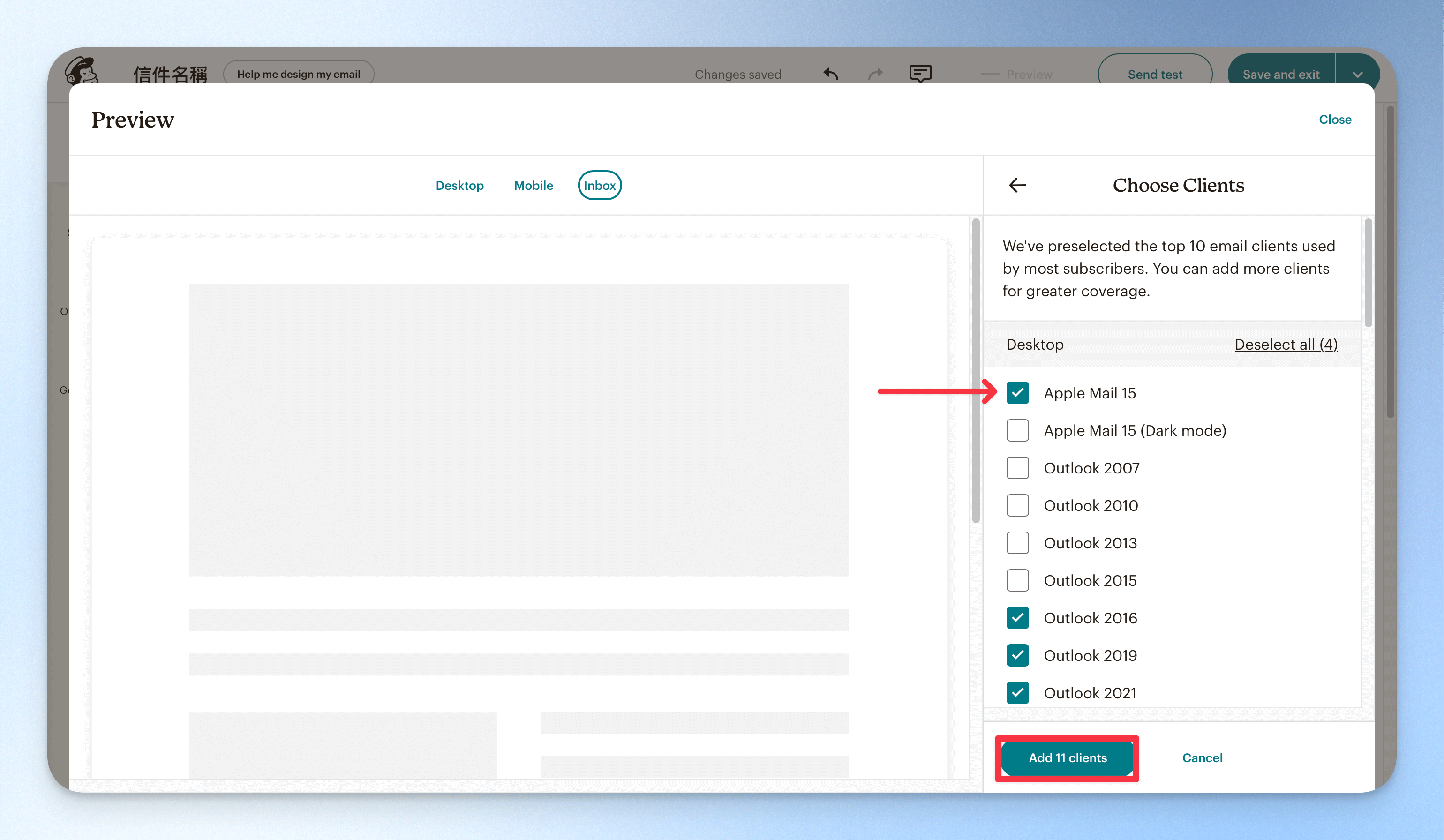This screenshot has width=1444, height=840.
Task: Go back using the Choose Clients arrow
Action: (1017, 185)
